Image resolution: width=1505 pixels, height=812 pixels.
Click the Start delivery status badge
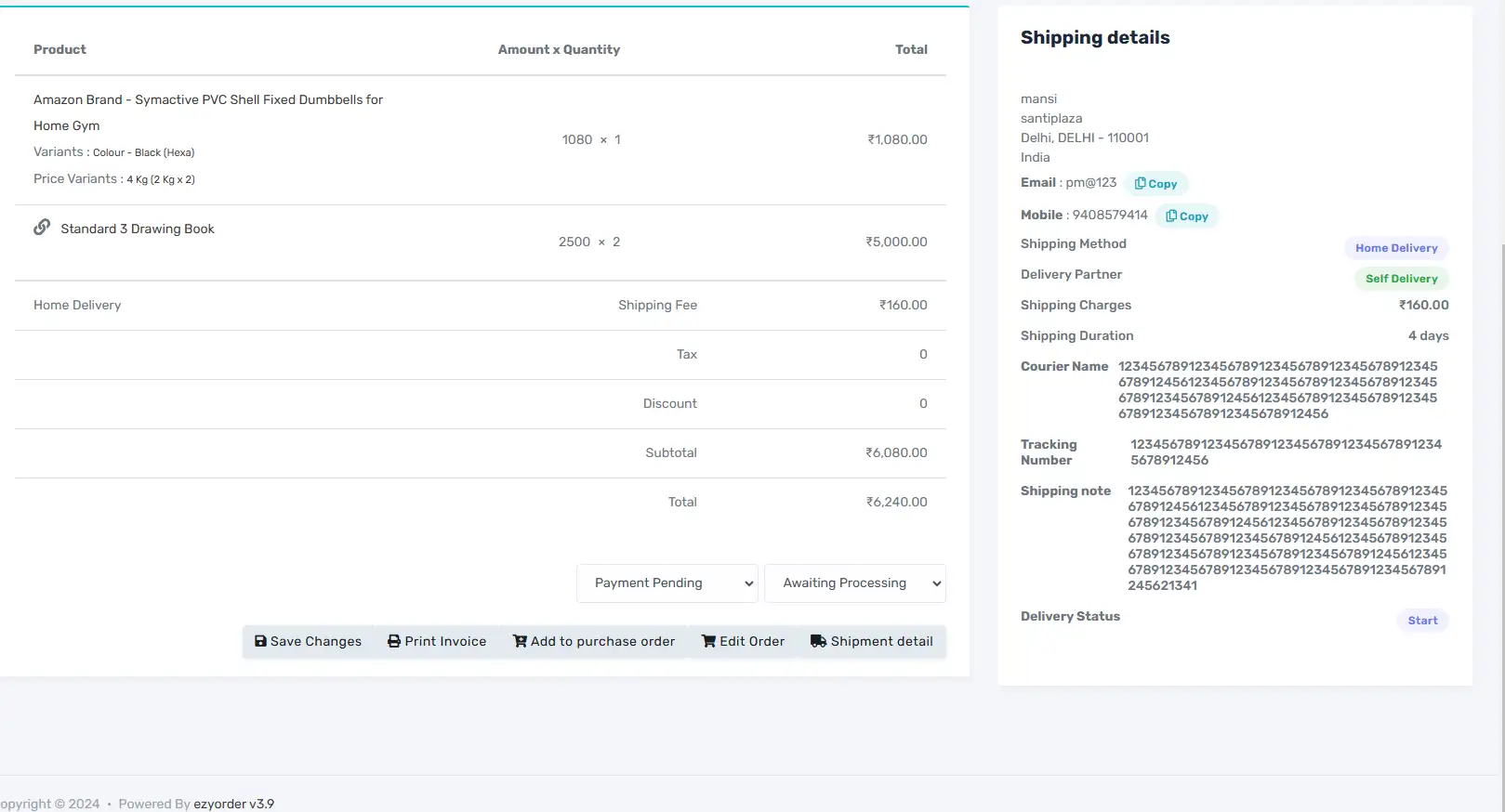pyautogui.click(x=1421, y=621)
